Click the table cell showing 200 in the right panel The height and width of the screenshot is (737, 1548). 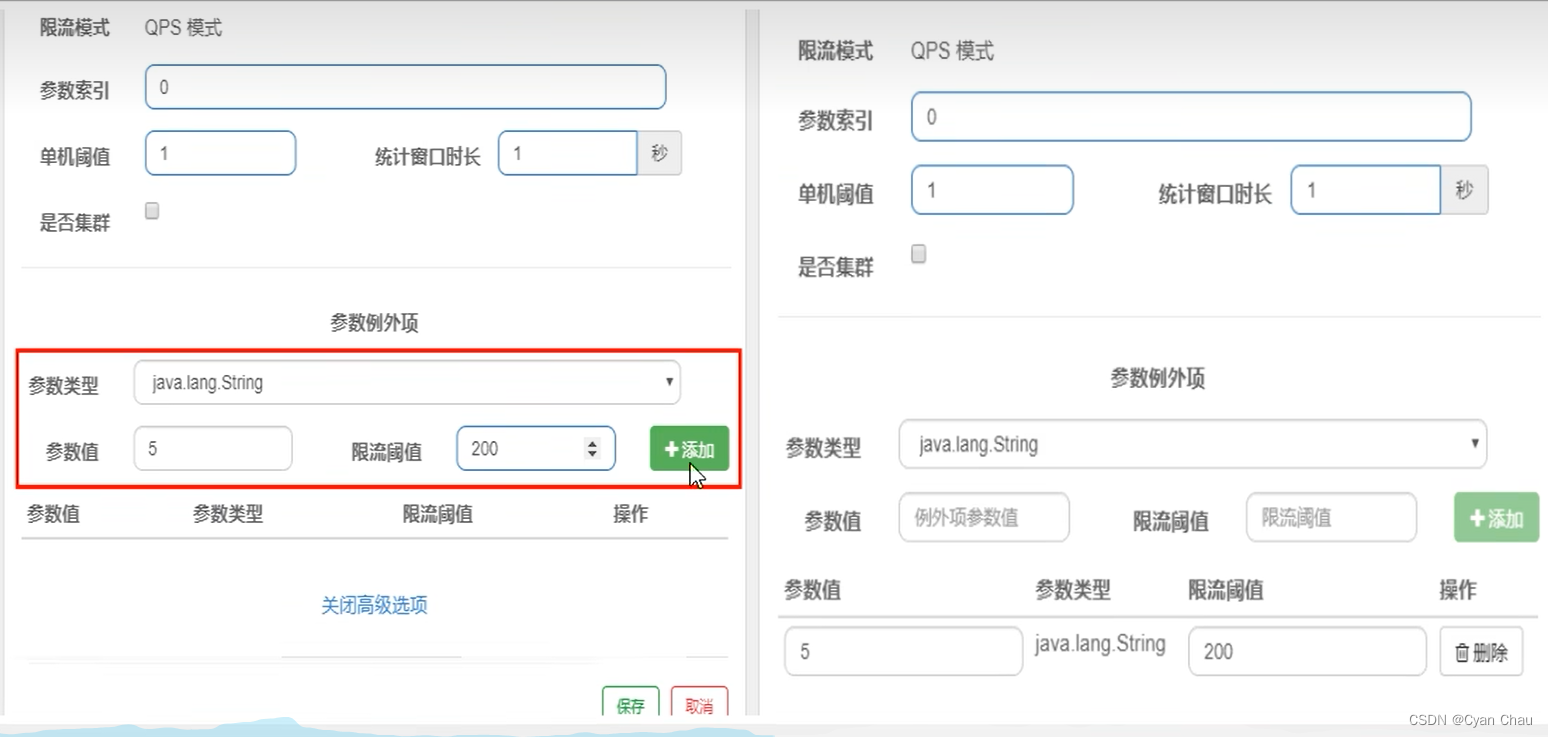(x=1306, y=651)
